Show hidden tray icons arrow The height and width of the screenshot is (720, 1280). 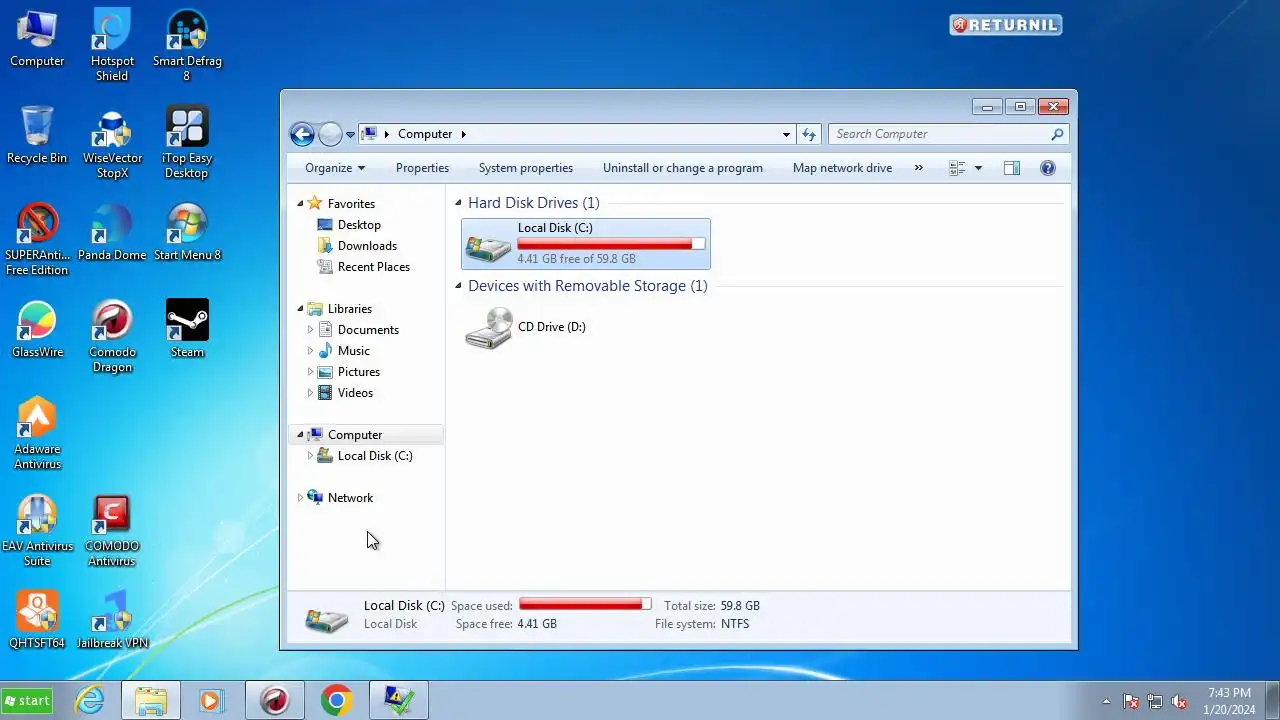pos(1106,701)
